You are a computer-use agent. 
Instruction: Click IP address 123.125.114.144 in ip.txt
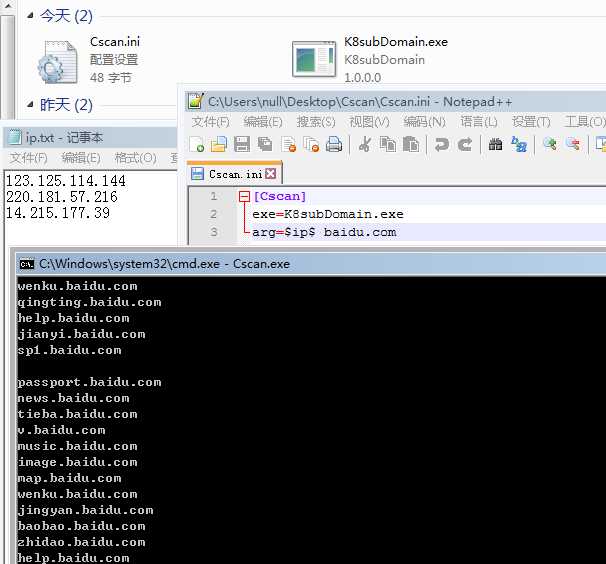click(66, 181)
